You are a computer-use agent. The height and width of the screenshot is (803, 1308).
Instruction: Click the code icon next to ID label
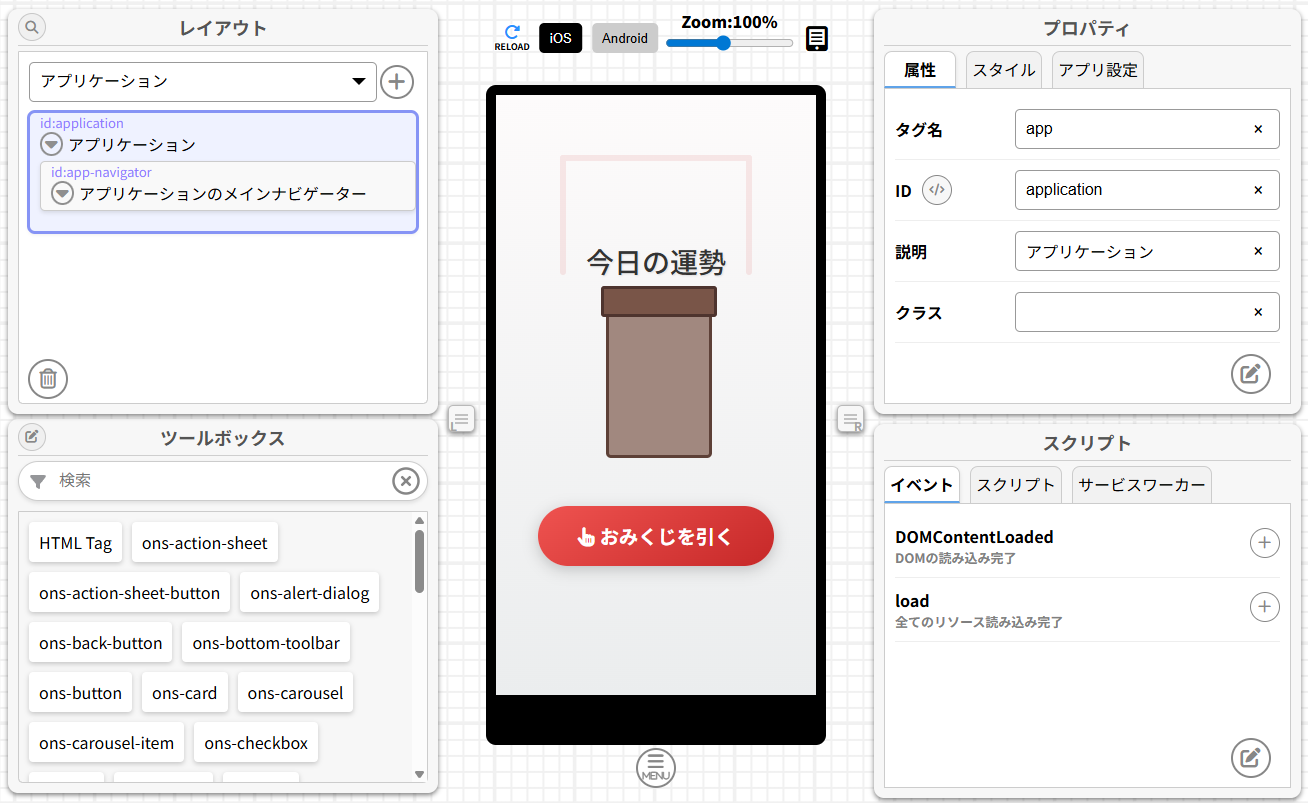937,190
